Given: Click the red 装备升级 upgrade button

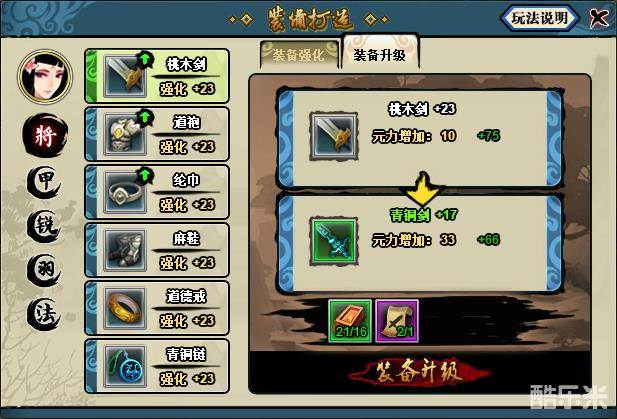Looking at the screenshot, I should point(419,371).
